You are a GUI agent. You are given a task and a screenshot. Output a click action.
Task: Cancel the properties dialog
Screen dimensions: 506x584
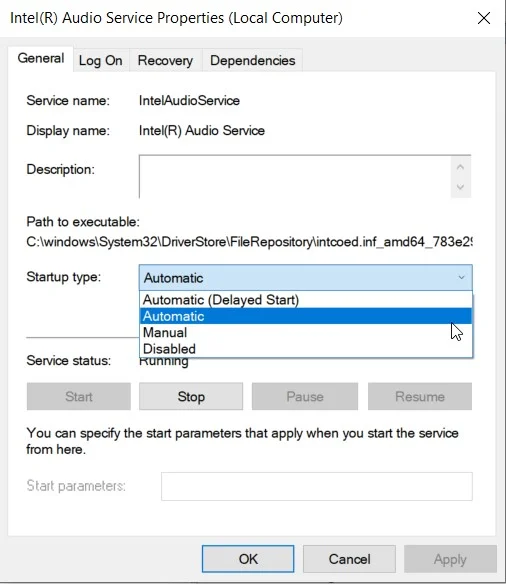349,559
